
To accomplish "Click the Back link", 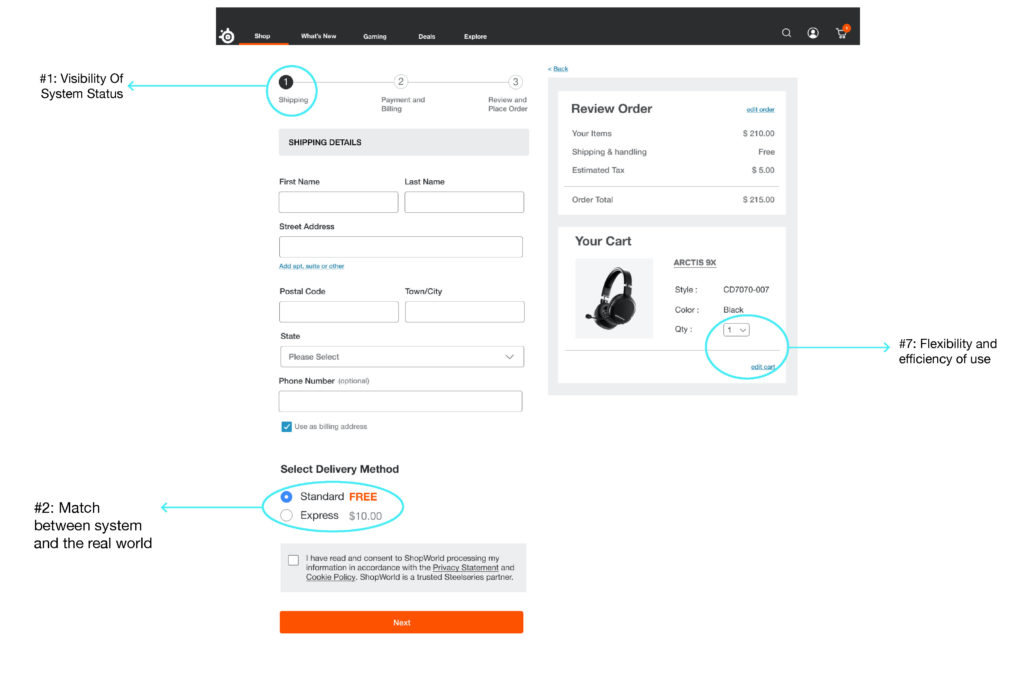I will pos(558,68).
